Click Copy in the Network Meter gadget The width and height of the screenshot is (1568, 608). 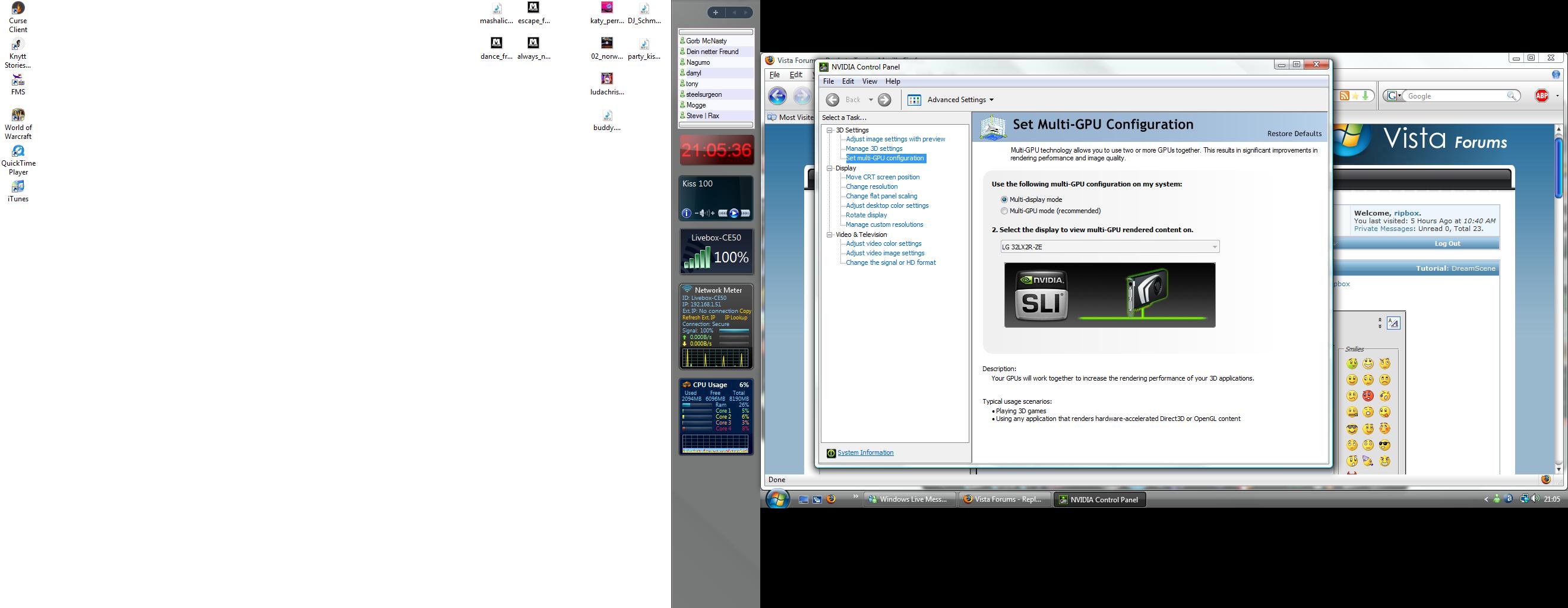pyautogui.click(x=745, y=311)
